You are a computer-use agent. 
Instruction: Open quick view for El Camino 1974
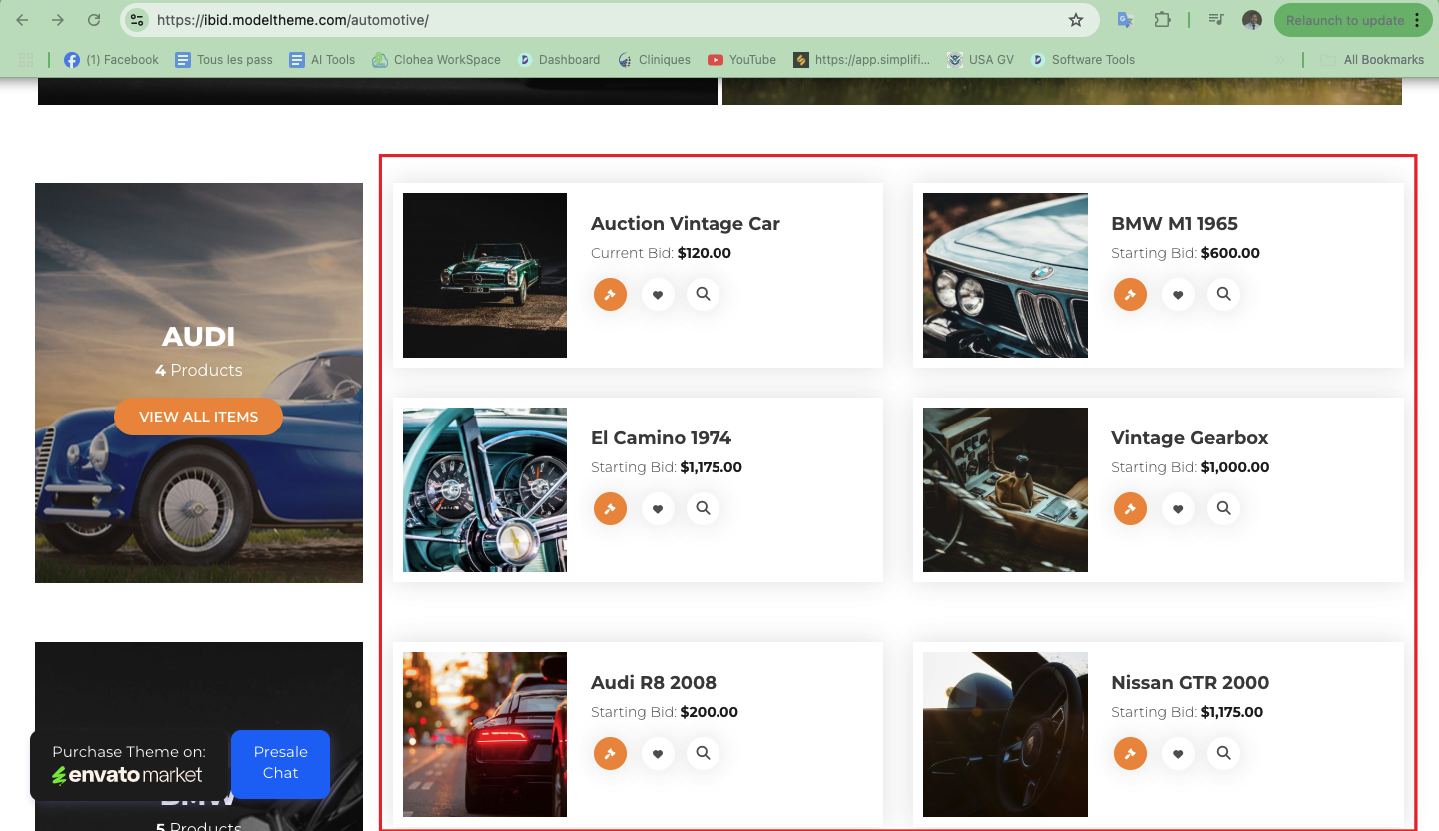point(704,508)
